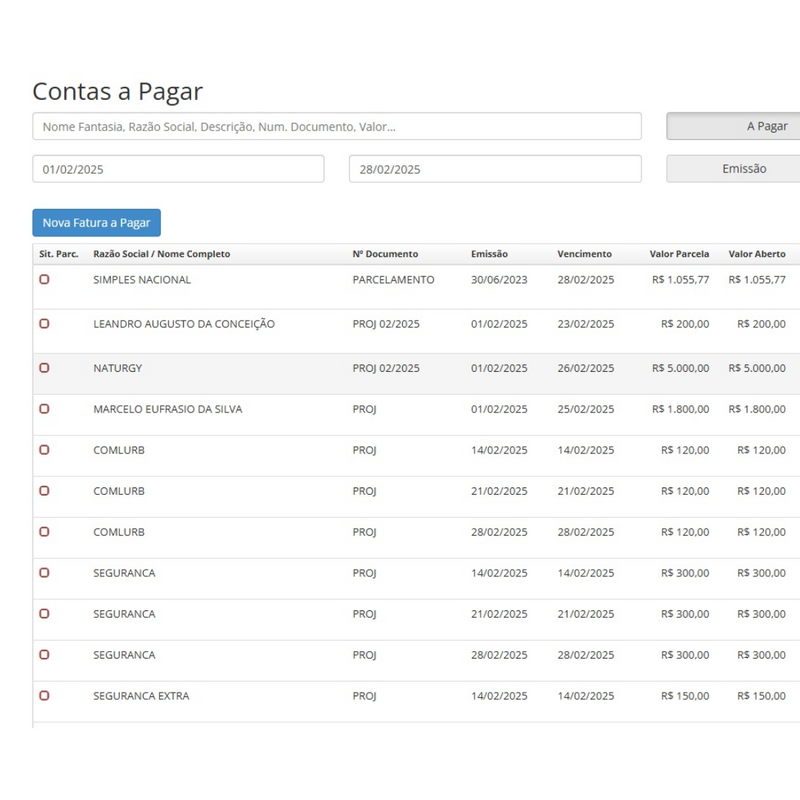Click the NATURGY row status icon

click(44, 368)
